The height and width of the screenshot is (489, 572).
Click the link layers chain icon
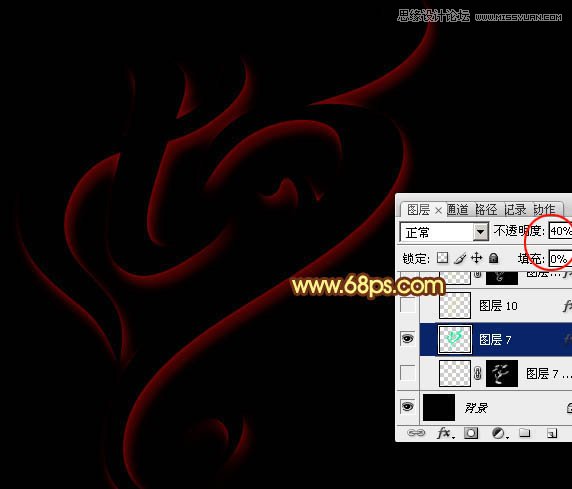[x=416, y=433]
